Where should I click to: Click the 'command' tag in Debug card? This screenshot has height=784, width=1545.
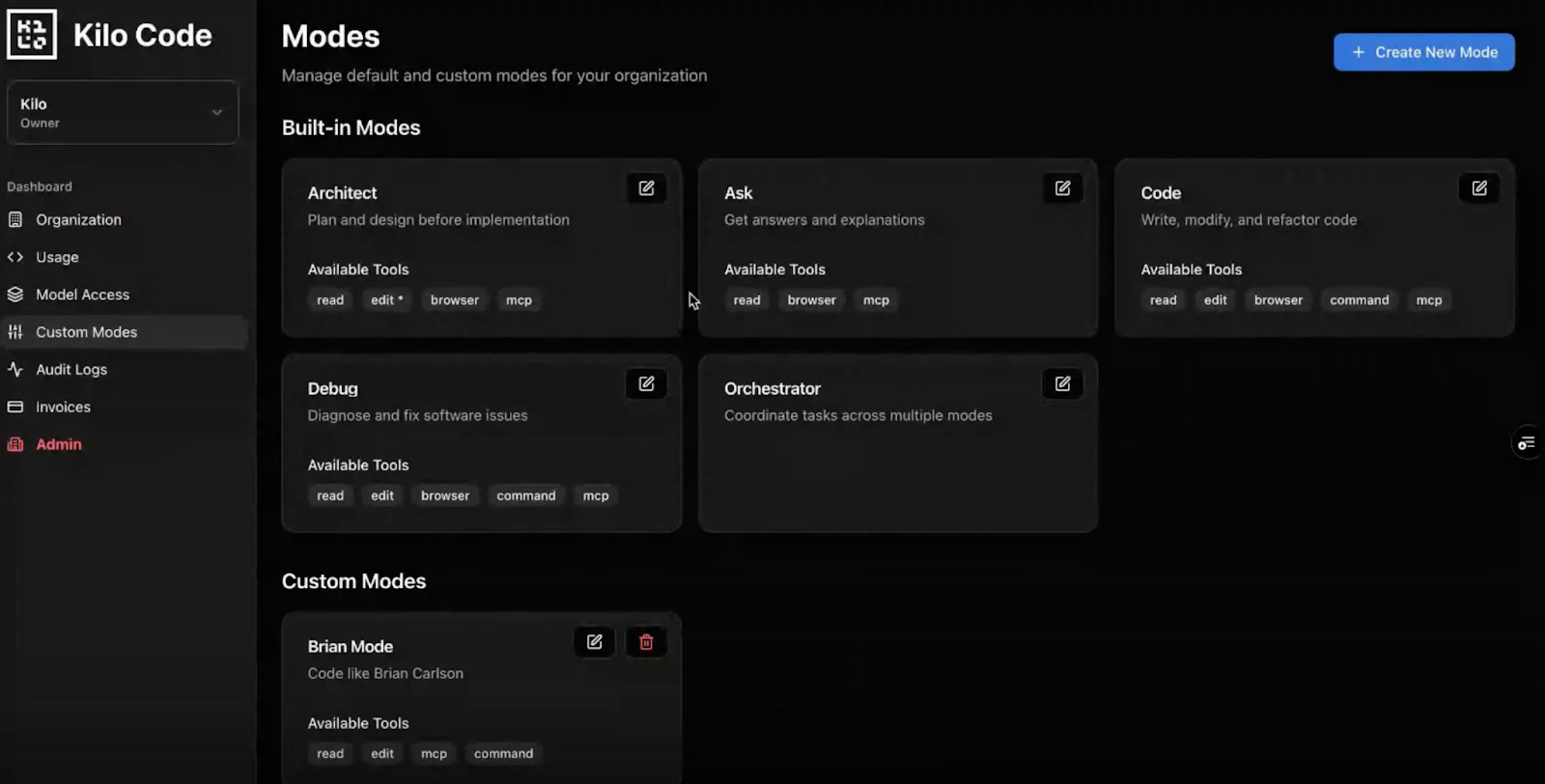(x=526, y=496)
